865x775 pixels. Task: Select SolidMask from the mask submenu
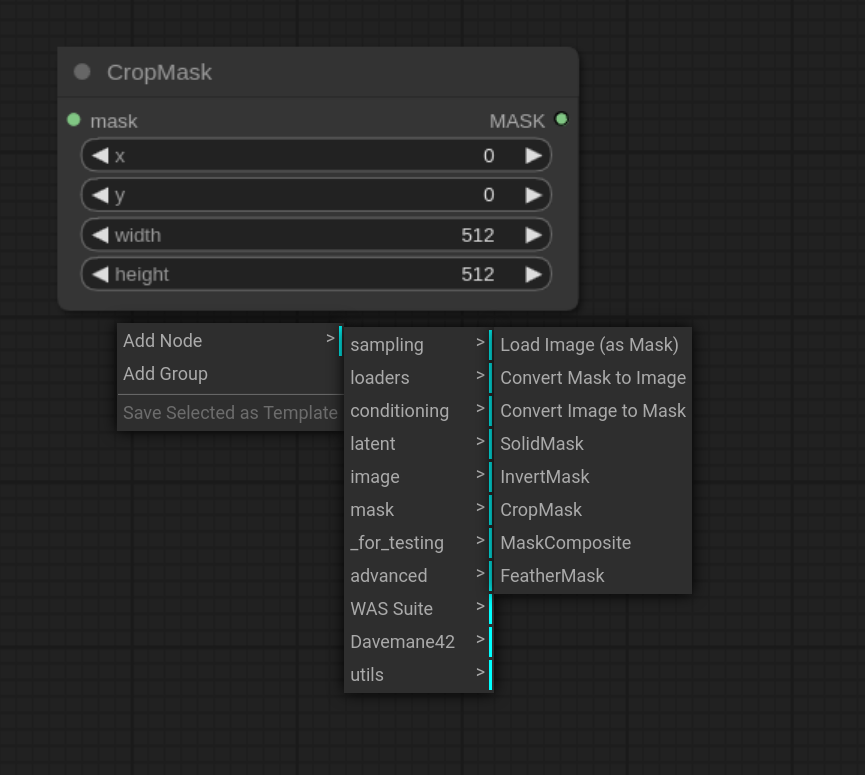point(541,443)
